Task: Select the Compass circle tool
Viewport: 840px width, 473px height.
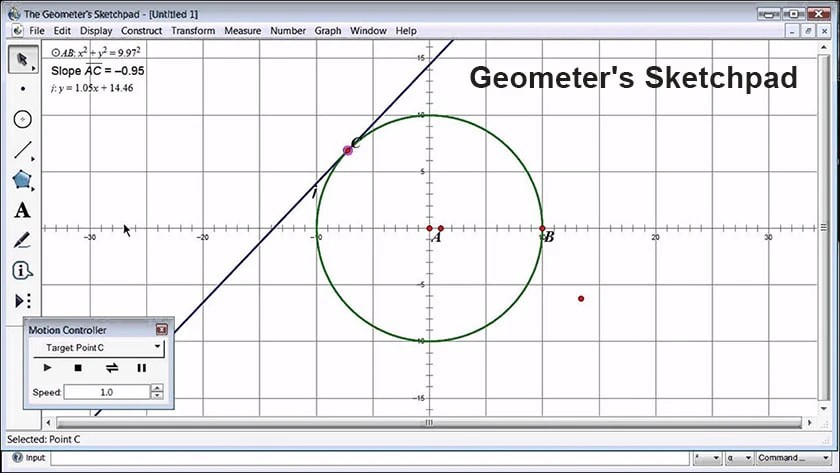Action: pos(22,119)
